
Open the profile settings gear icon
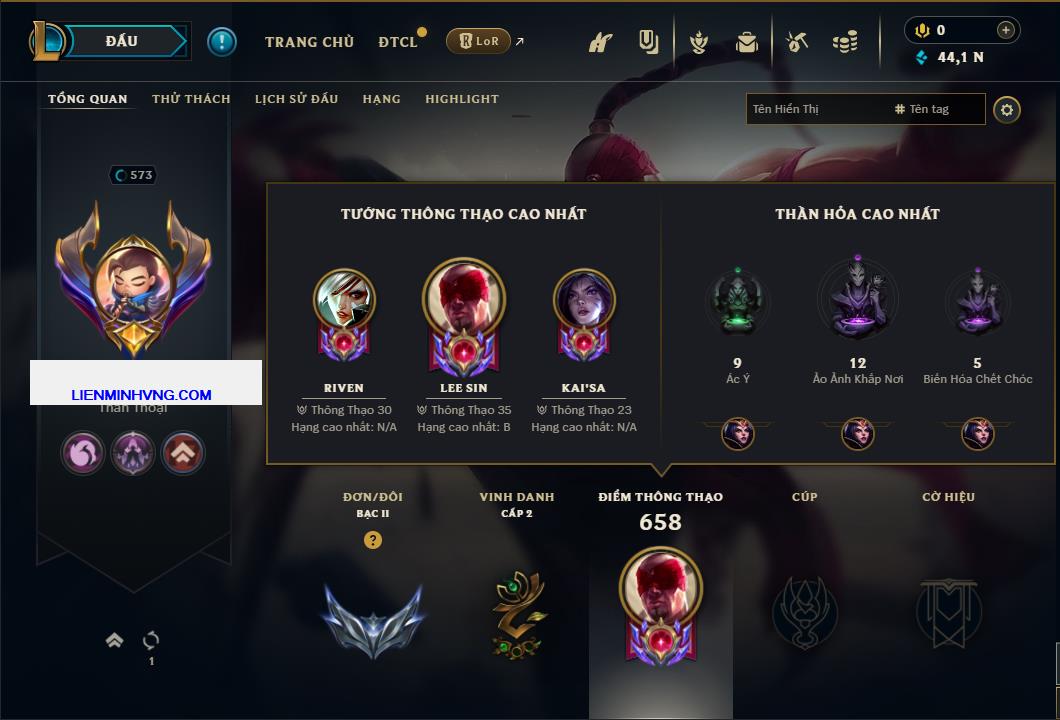click(x=1007, y=110)
